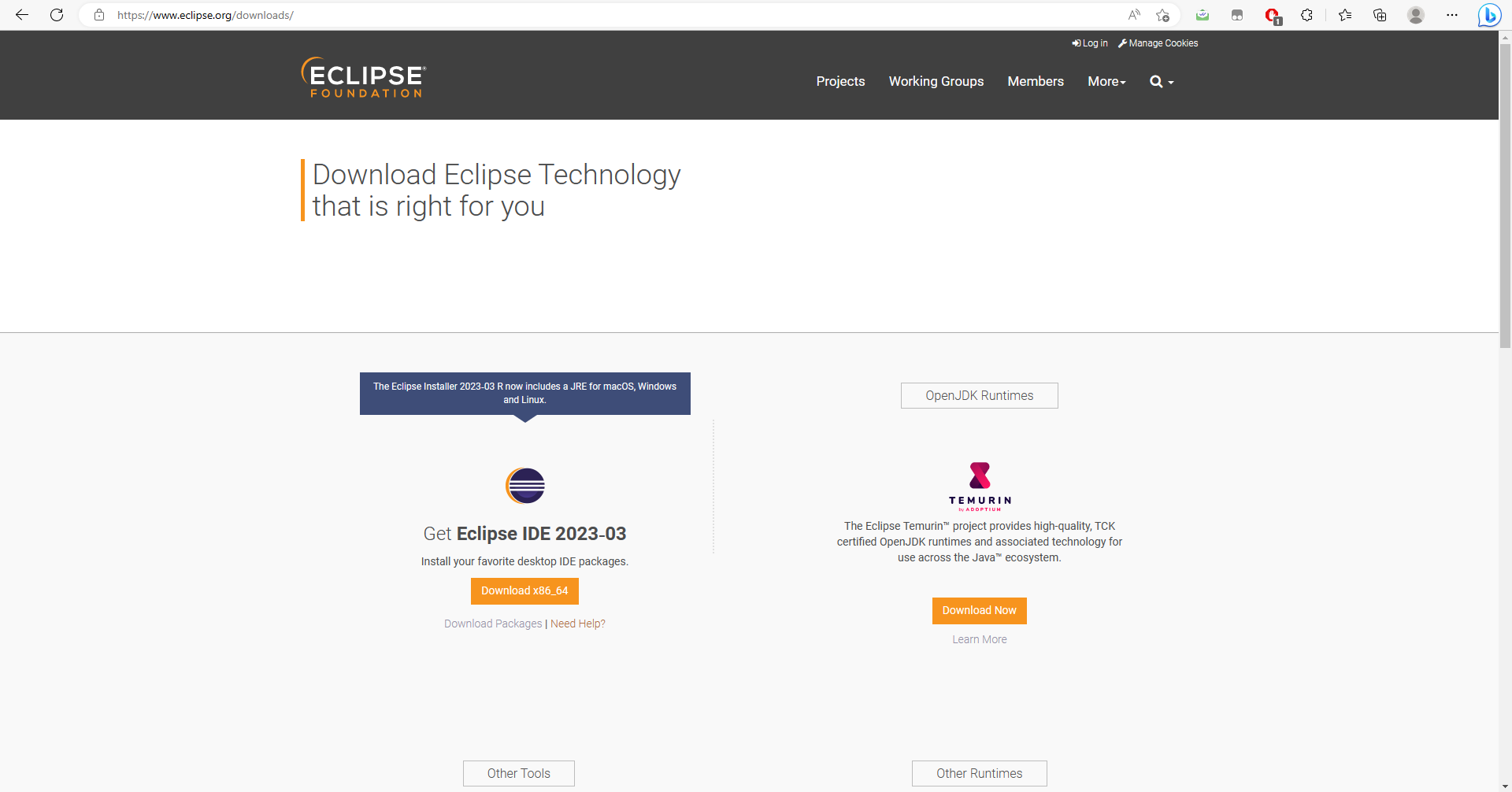
Task: Add this page to favorites
Action: pyautogui.click(x=1163, y=15)
